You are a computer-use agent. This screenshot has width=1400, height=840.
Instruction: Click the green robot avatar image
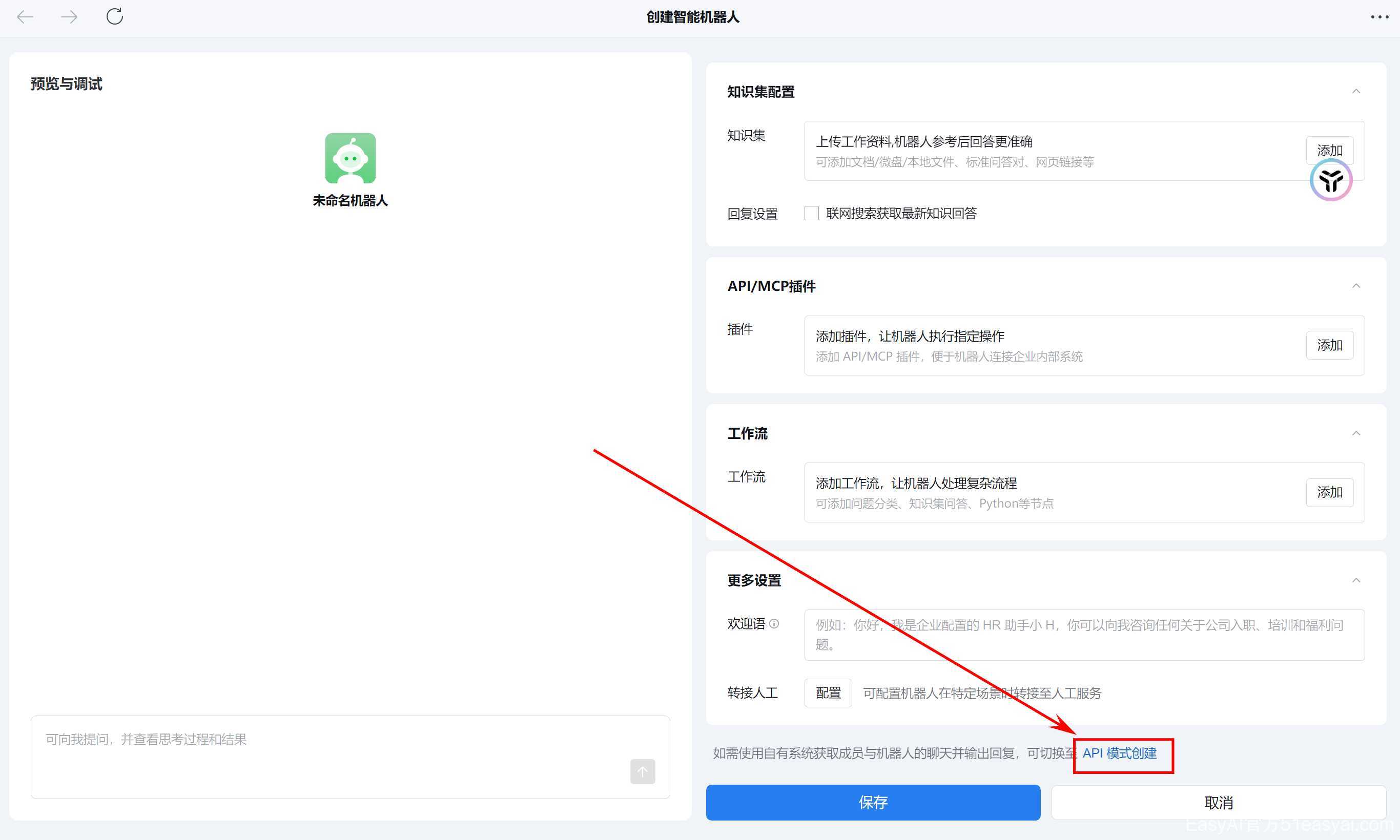350,158
